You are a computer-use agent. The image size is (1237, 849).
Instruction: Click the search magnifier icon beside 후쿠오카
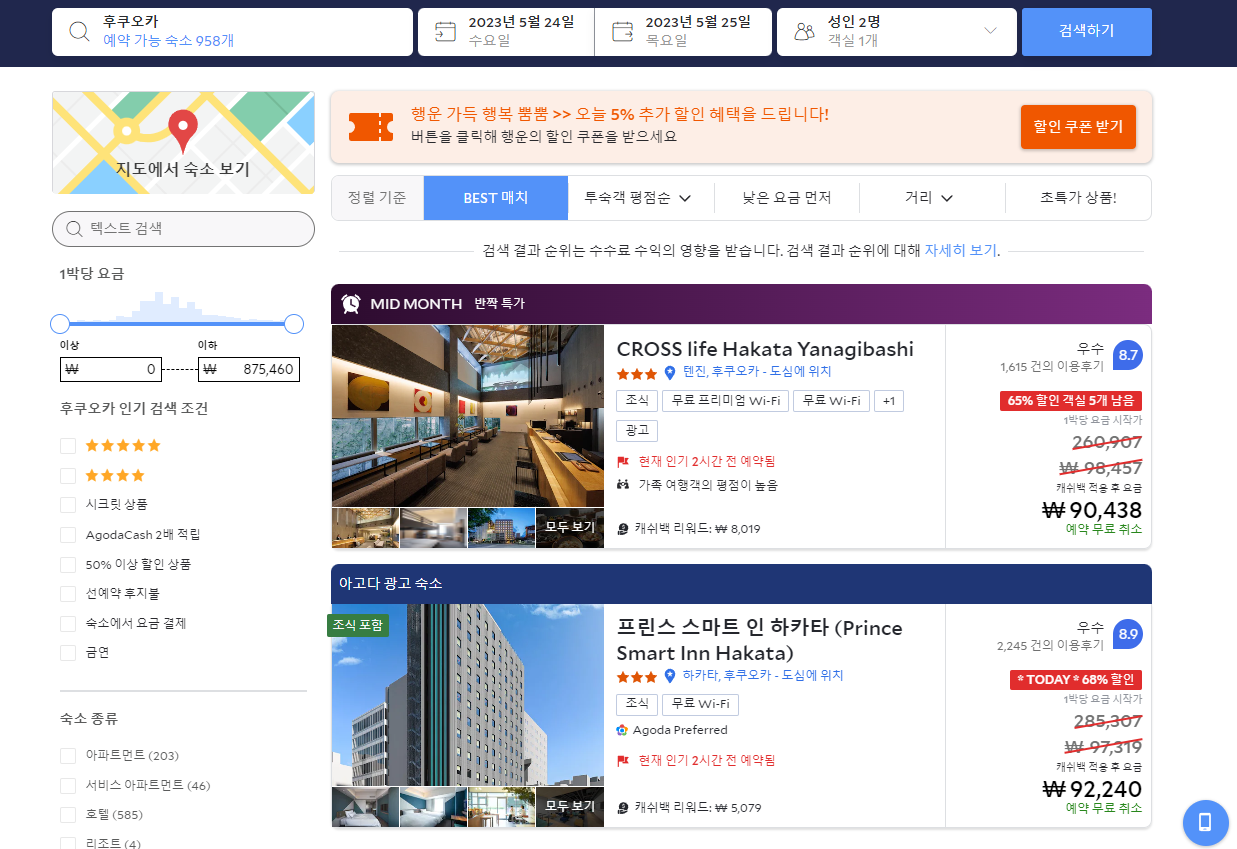[x=79, y=31]
